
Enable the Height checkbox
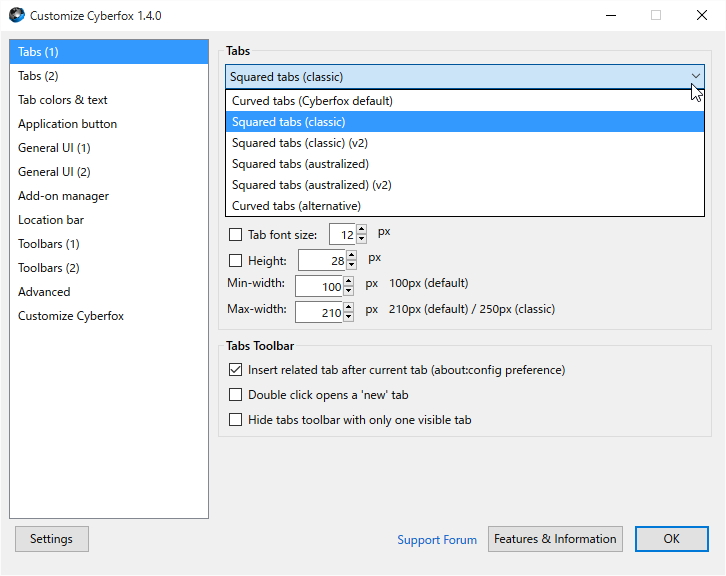236,261
